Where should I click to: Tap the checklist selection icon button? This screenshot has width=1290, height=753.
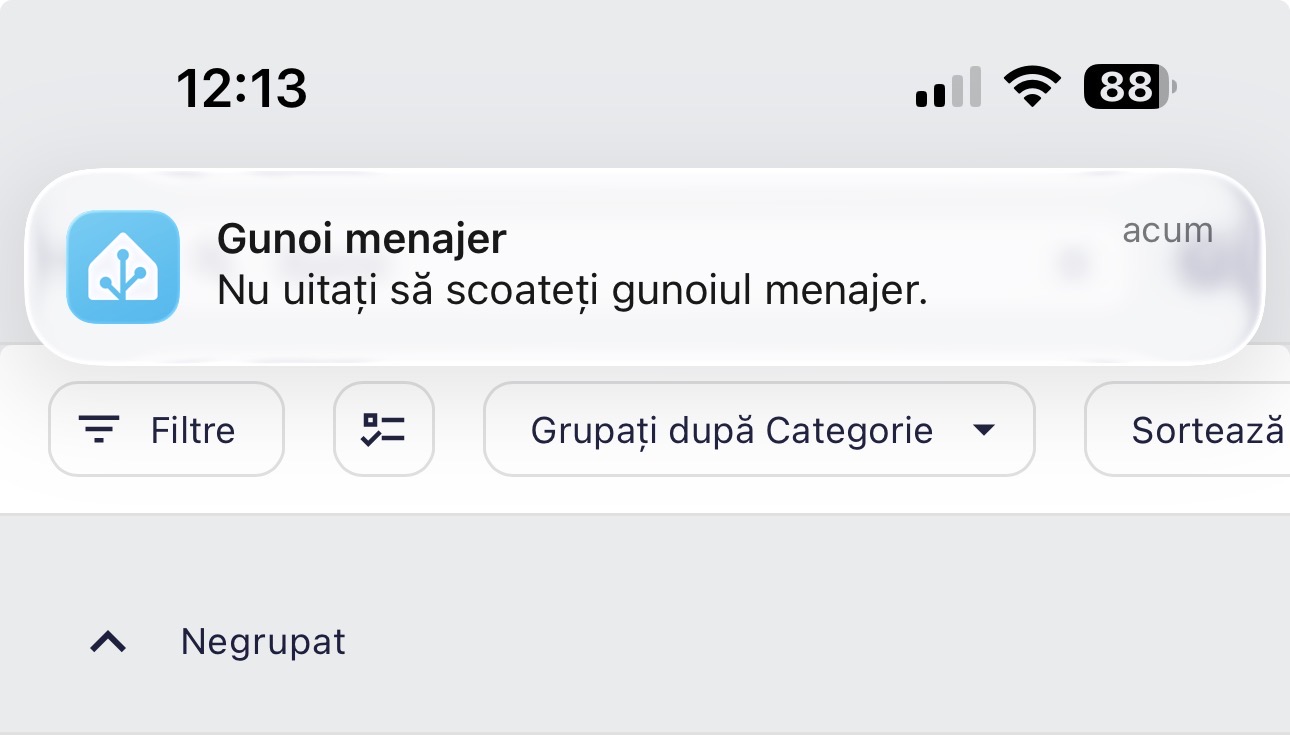pos(384,429)
